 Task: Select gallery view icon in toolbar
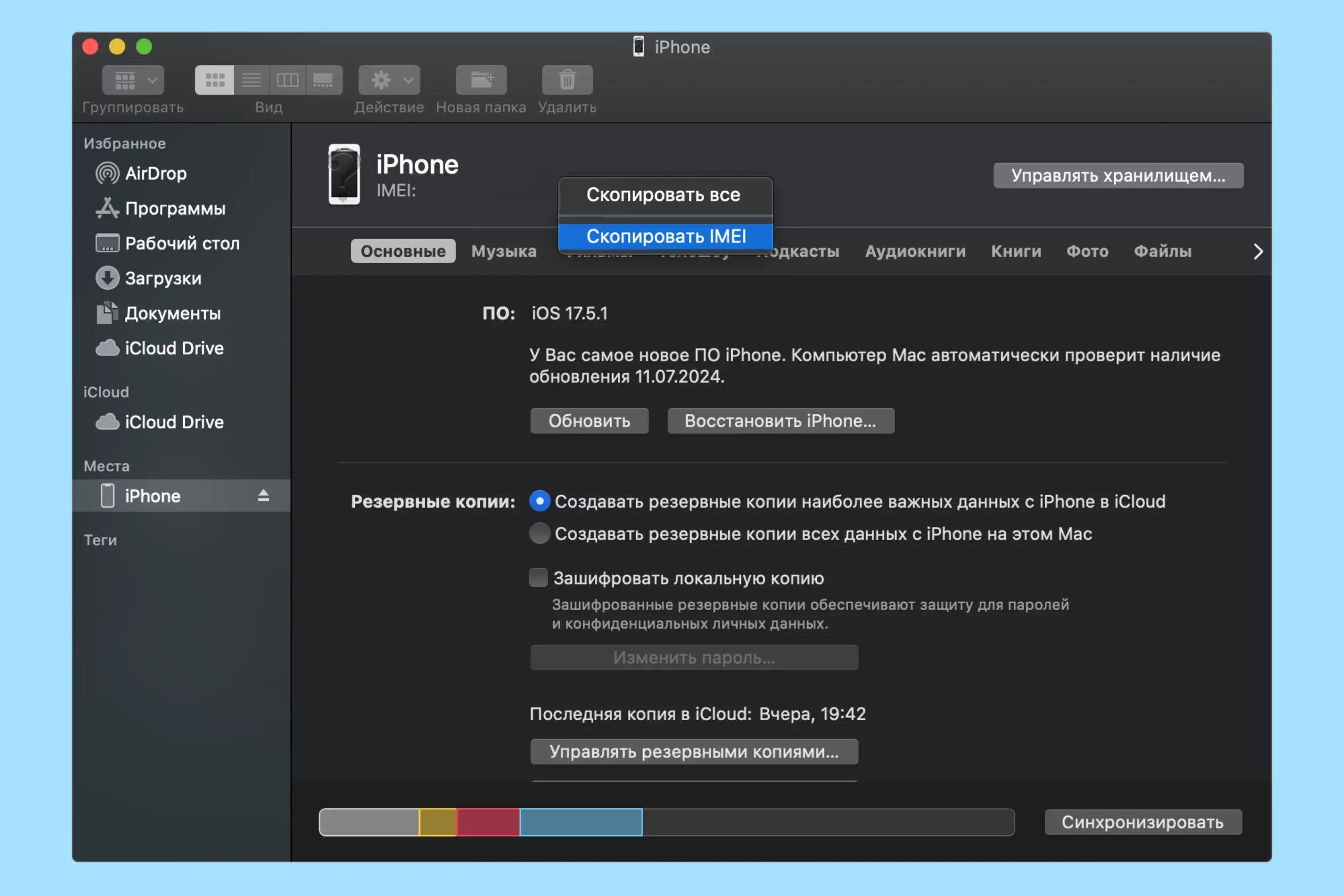[323, 80]
